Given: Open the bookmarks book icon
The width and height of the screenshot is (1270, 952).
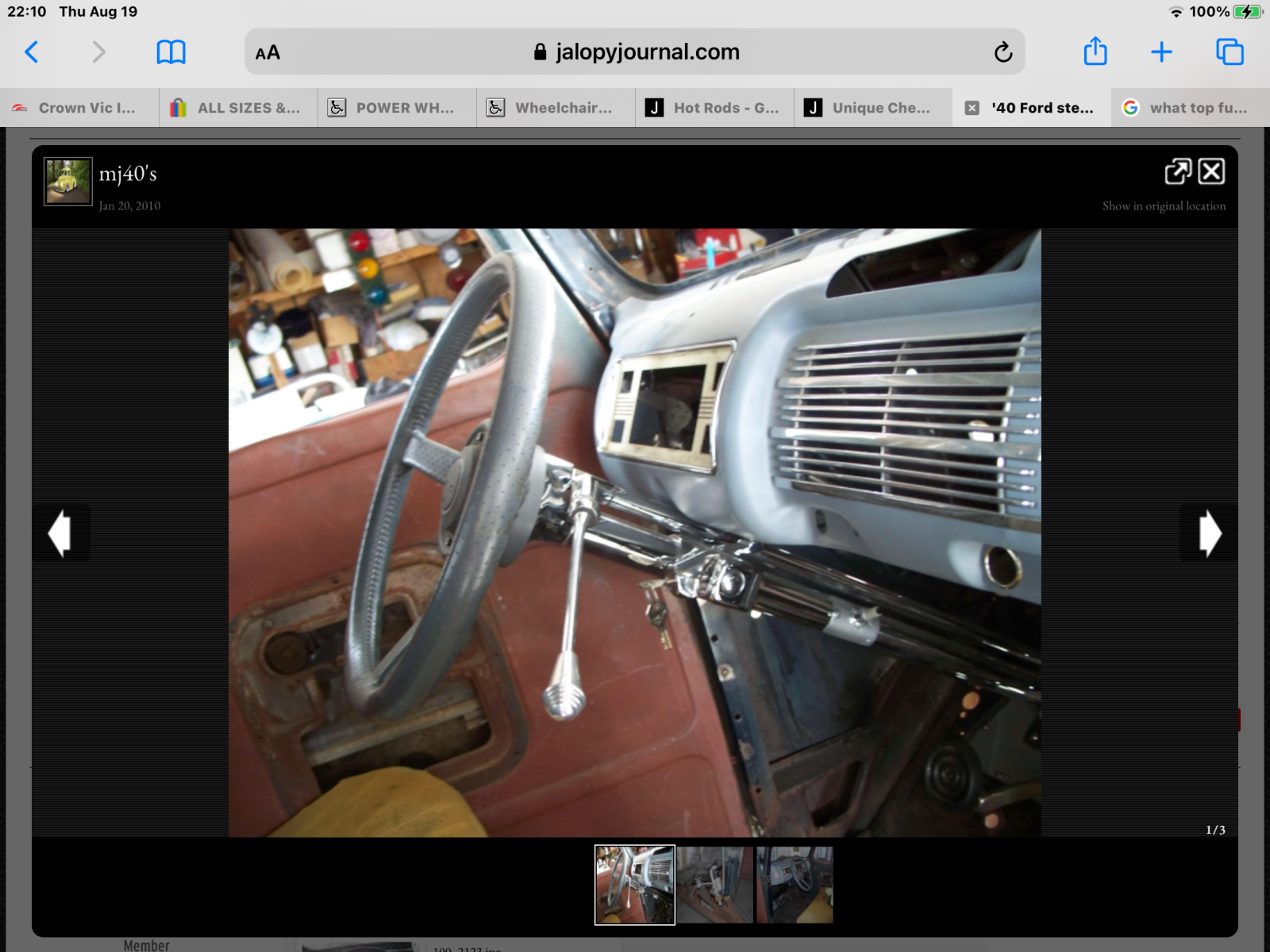Looking at the screenshot, I should coord(171,52).
